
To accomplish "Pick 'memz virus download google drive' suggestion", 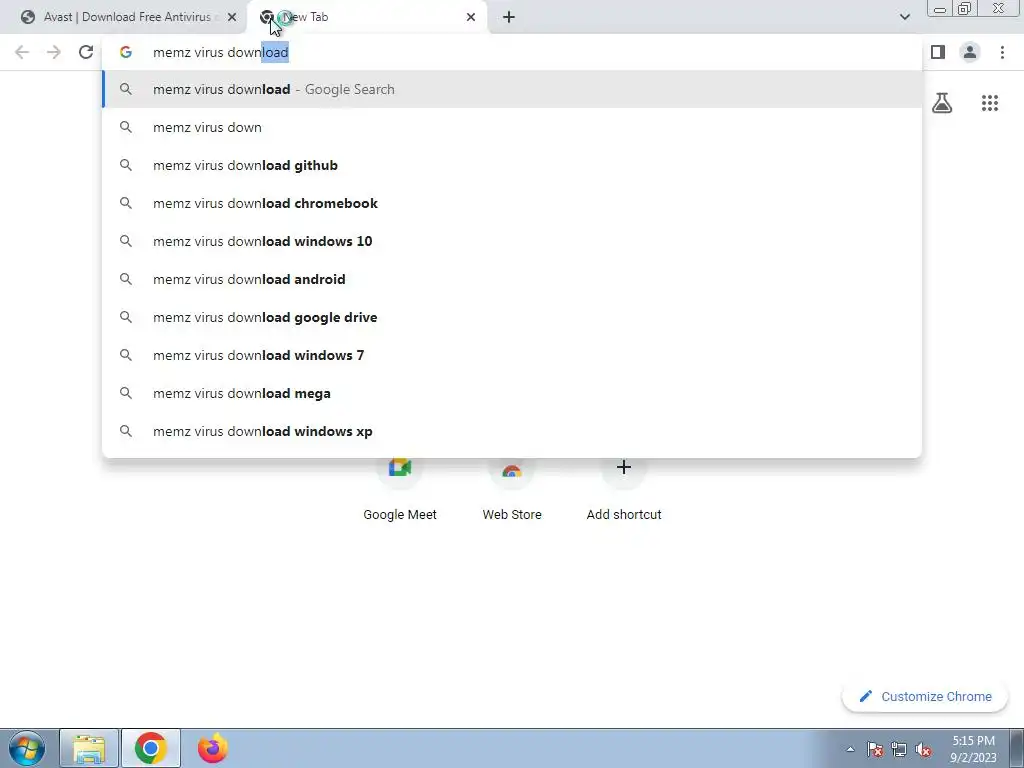I will 512,317.
